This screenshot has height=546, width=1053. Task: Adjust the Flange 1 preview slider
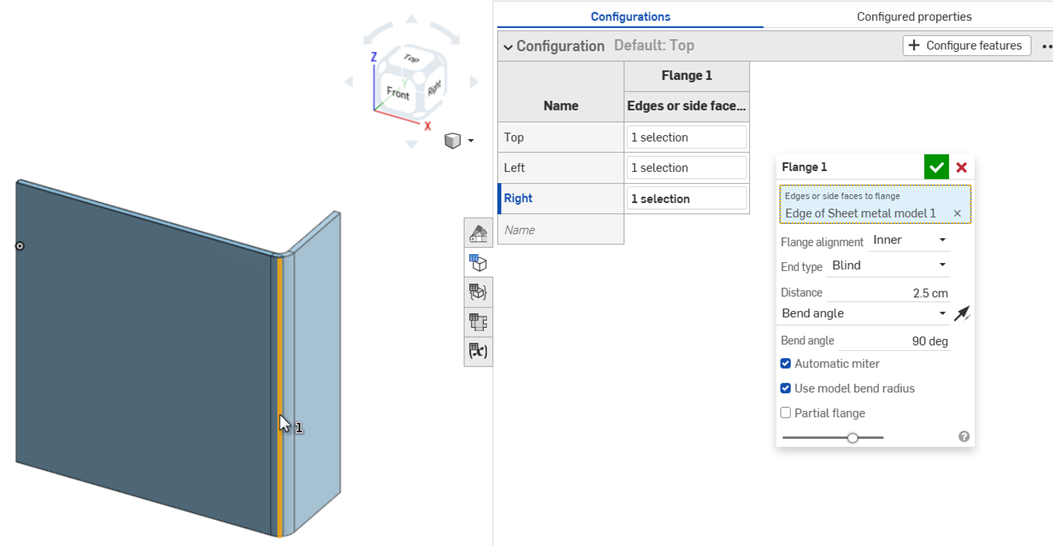coord(852,438)
